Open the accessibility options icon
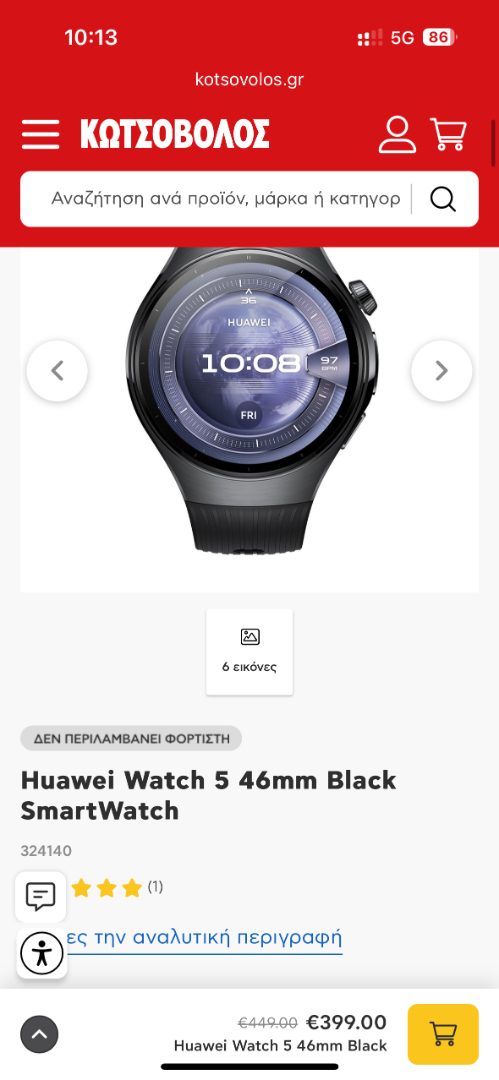 (41, 953)
